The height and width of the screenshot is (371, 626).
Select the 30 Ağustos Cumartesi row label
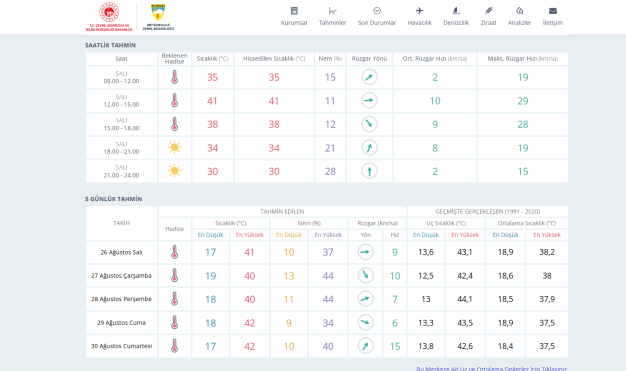121,346
